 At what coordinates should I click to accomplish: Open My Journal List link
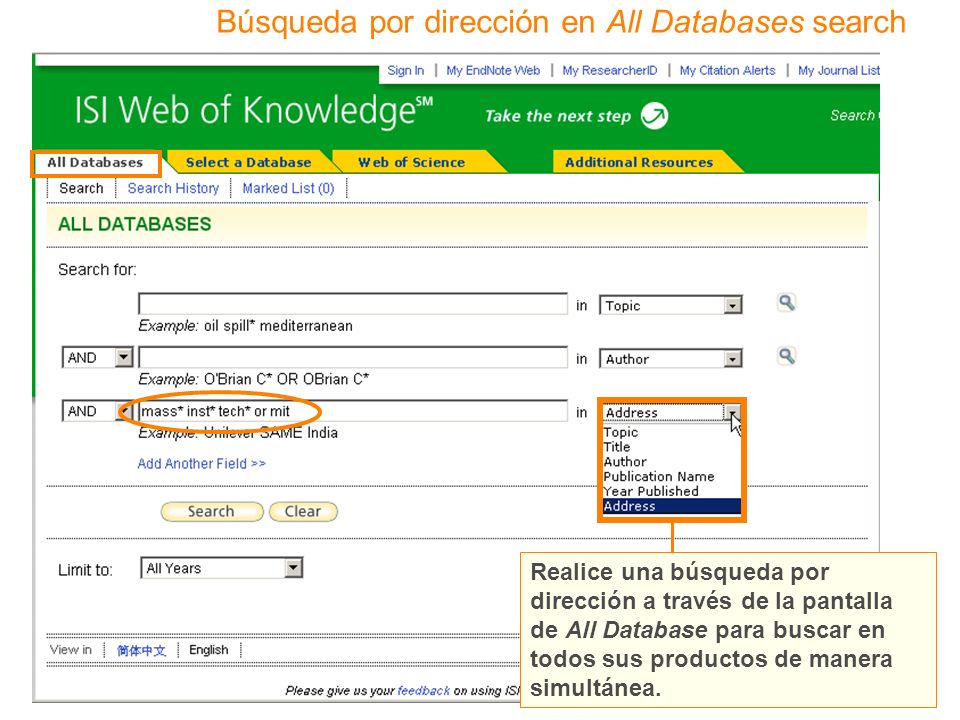tap(839, 70)
